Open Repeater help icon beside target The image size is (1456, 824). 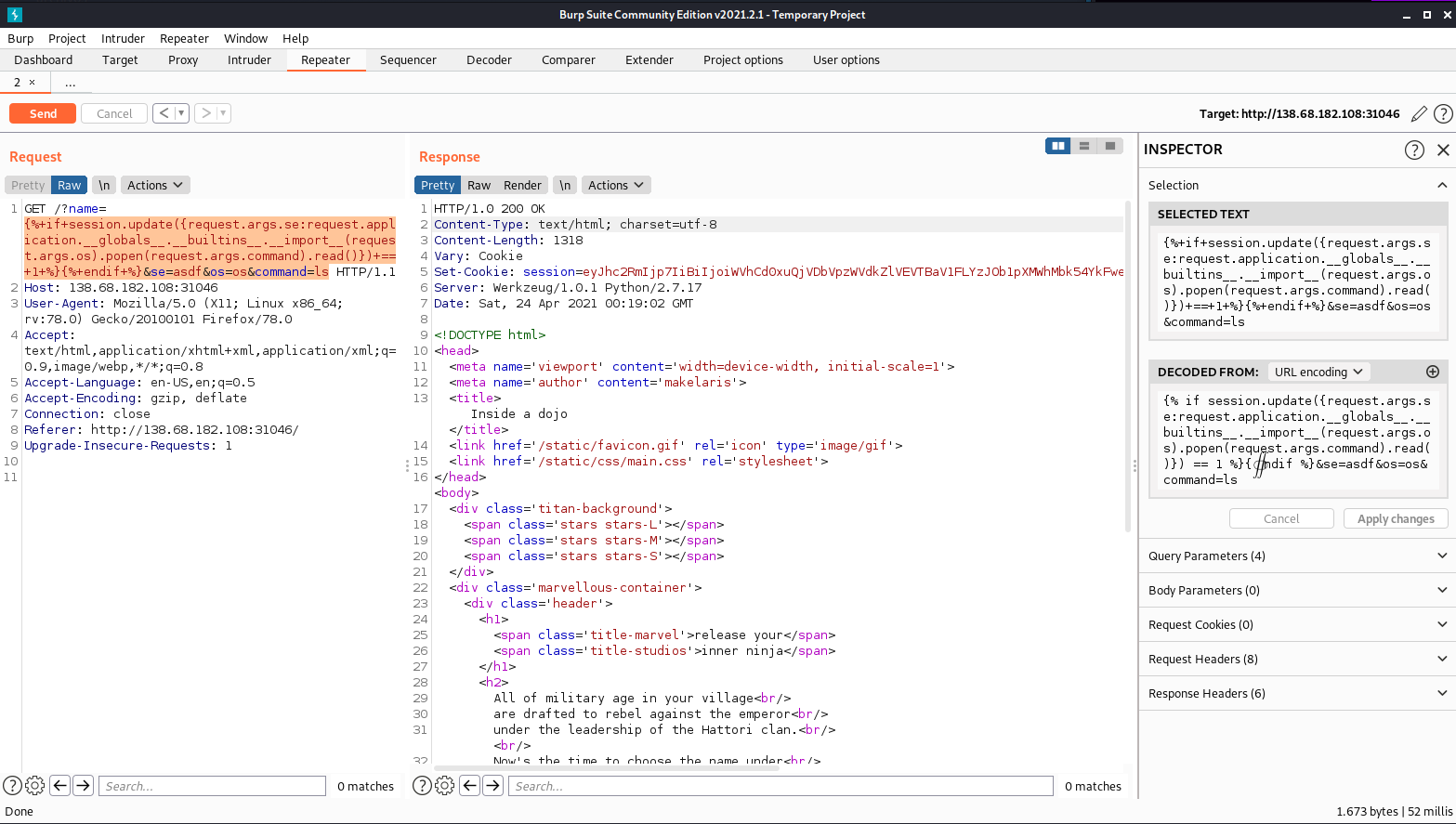click(x=1443, y=113)
